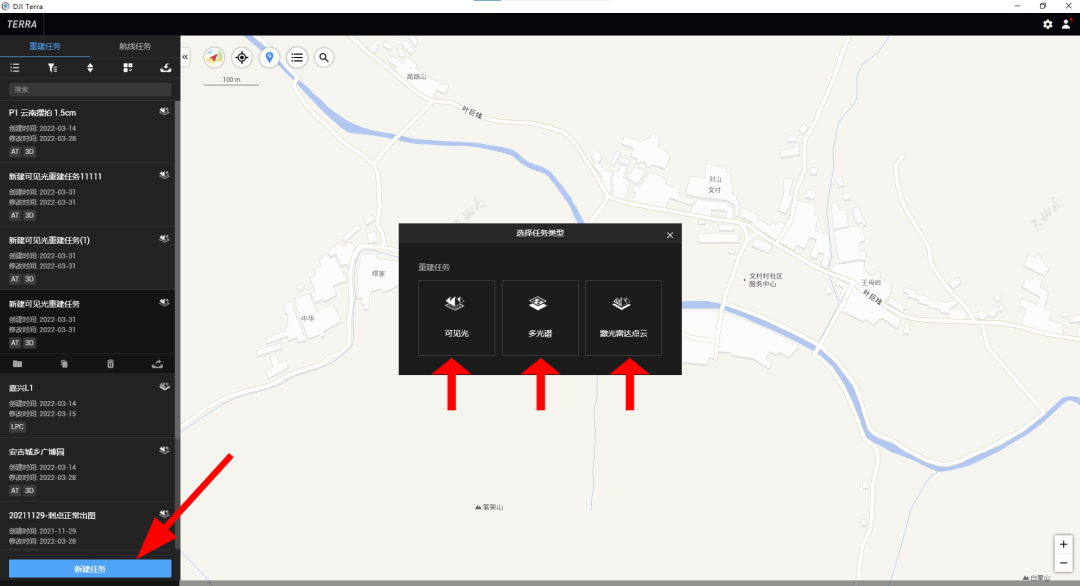1080x586 pixels.
Task: Click the copy icon for the selected task
Action: (64, 364)
